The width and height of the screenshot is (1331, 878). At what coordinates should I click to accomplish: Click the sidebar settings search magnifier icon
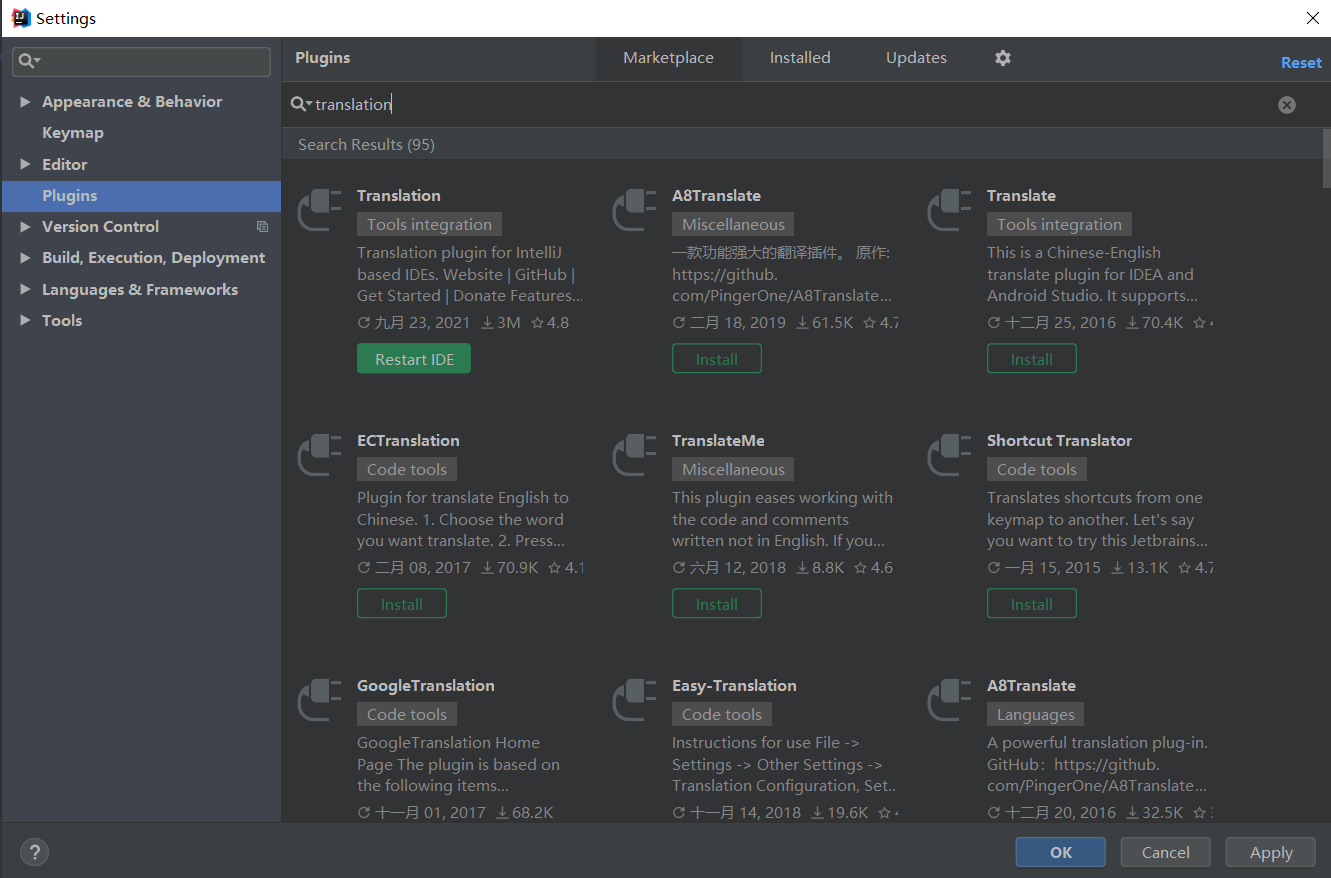pos(28,61)
